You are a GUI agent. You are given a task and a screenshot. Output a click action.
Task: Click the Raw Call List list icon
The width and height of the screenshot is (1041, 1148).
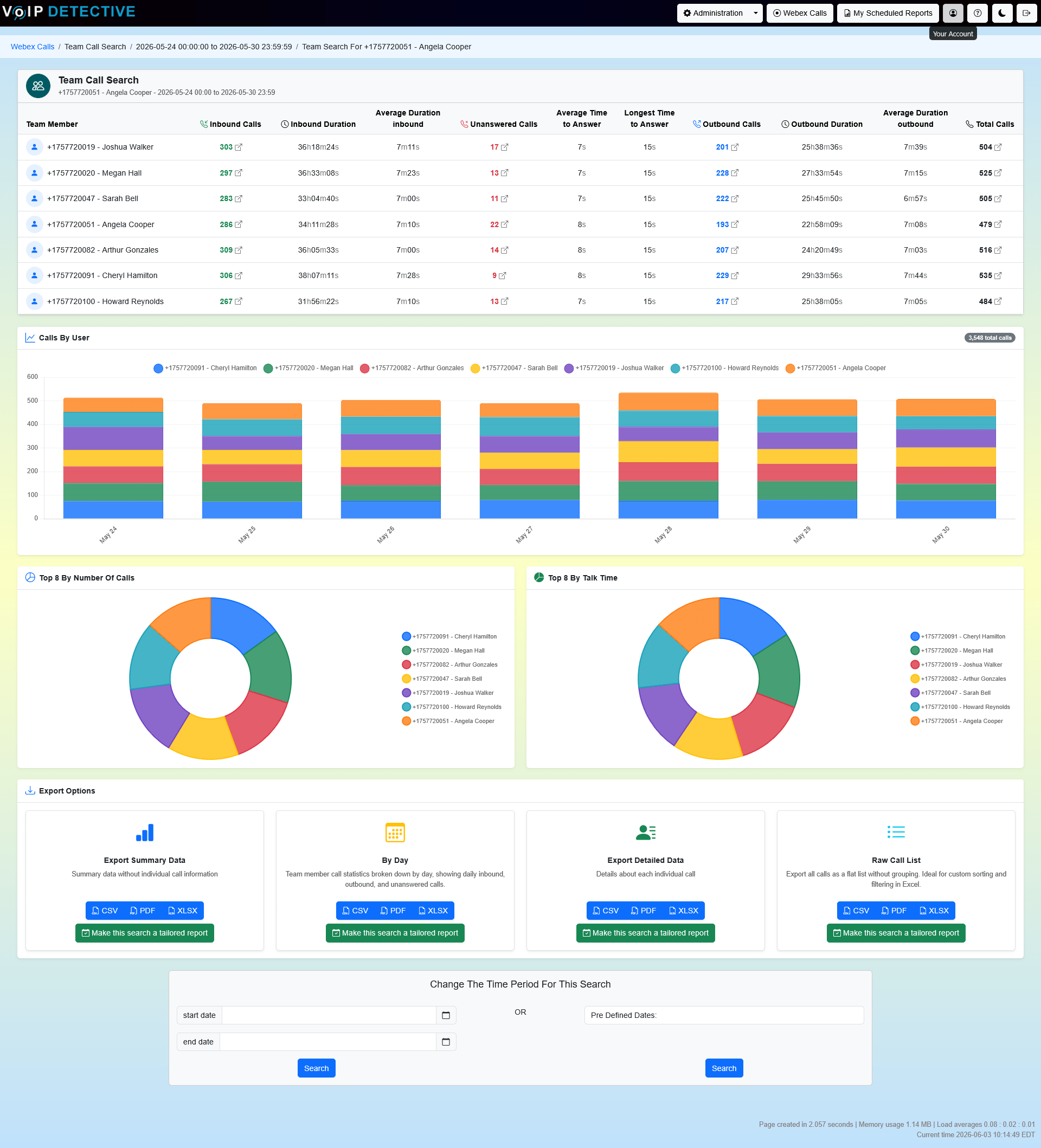coord(896,833)
